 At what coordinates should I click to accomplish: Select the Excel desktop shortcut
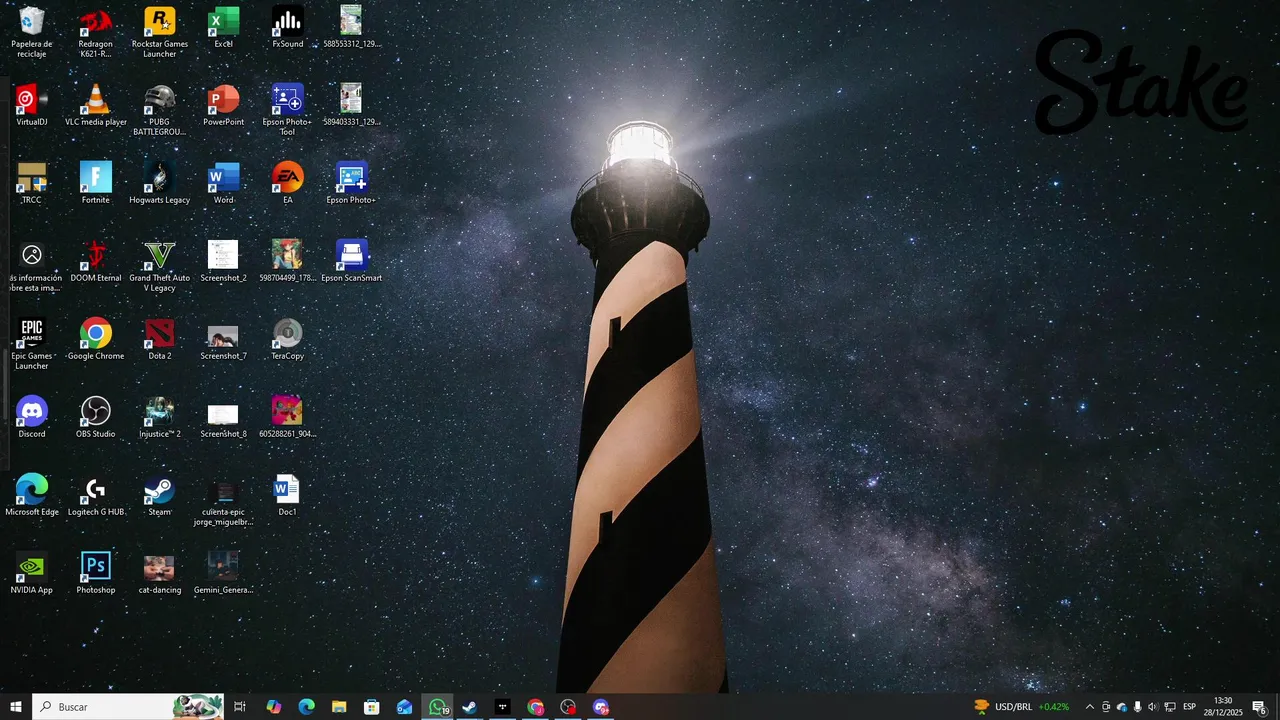[224, 28]
